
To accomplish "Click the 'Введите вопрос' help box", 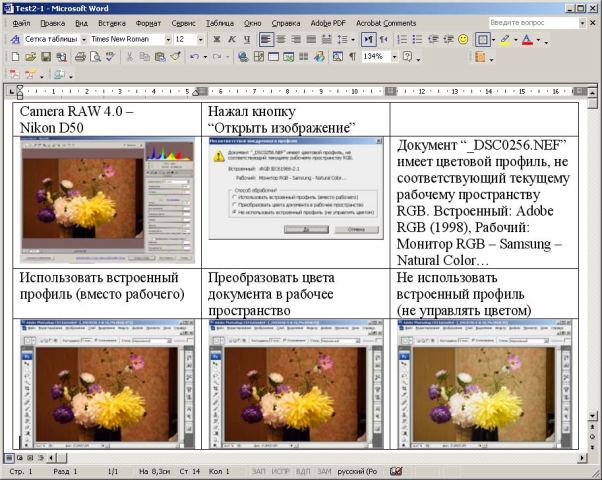I will tap(534, 23).
